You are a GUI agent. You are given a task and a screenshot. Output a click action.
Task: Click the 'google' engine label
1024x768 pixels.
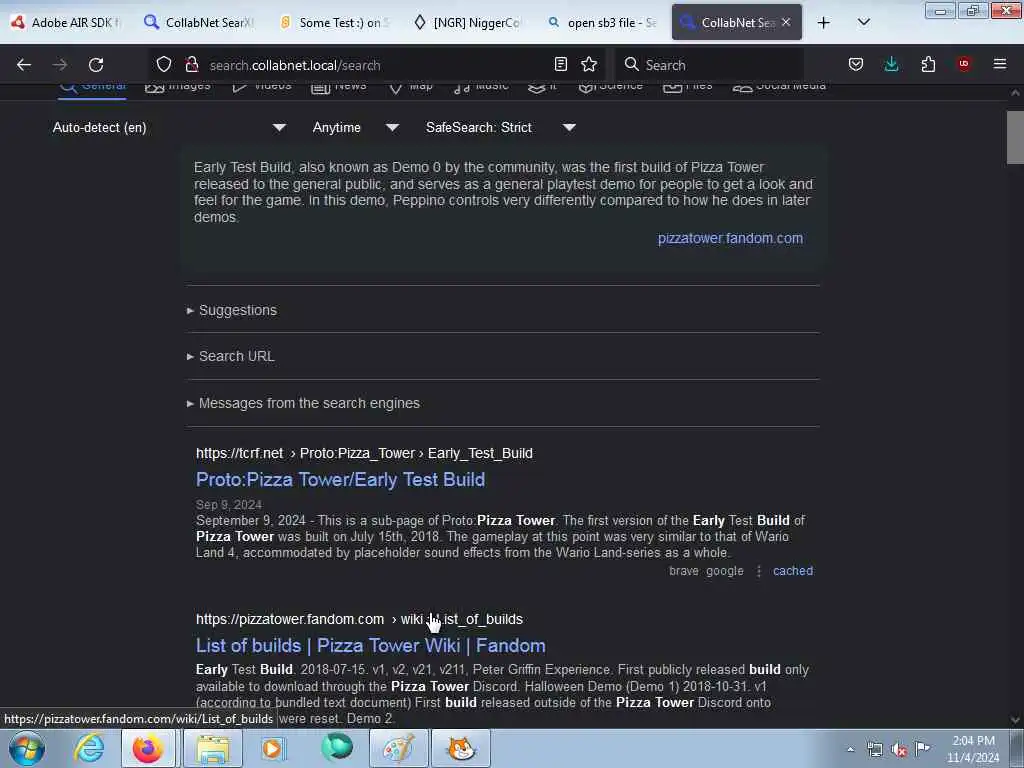(725, 571)
